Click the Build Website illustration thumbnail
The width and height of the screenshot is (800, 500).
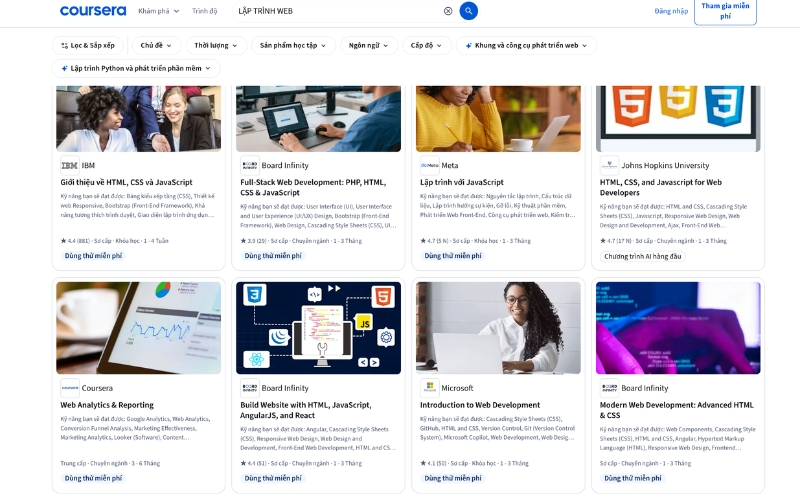click(x=318, y=328)
